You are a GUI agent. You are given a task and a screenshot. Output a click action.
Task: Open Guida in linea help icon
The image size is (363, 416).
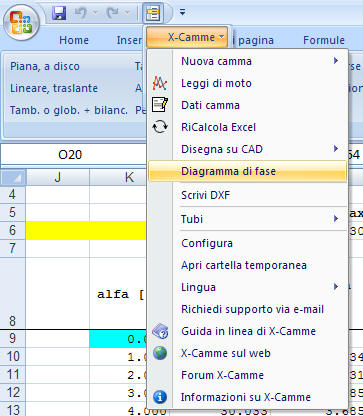tap(160, 331)
